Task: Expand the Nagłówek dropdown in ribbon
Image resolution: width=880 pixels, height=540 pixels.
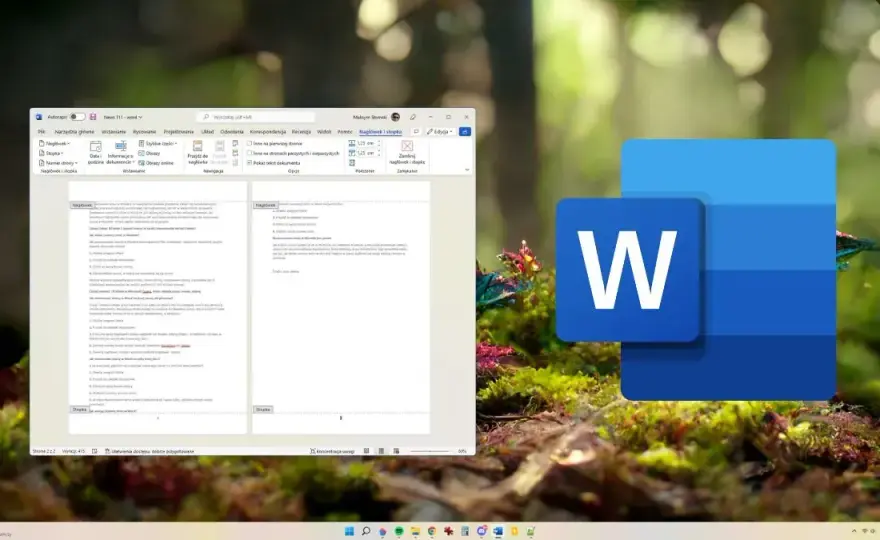Action: click(54, 144)
